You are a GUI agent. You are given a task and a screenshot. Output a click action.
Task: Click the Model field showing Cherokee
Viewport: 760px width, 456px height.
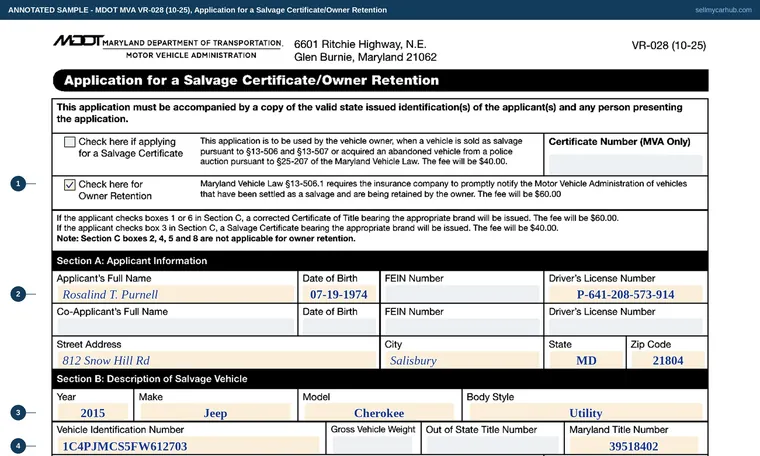(379, 412)
